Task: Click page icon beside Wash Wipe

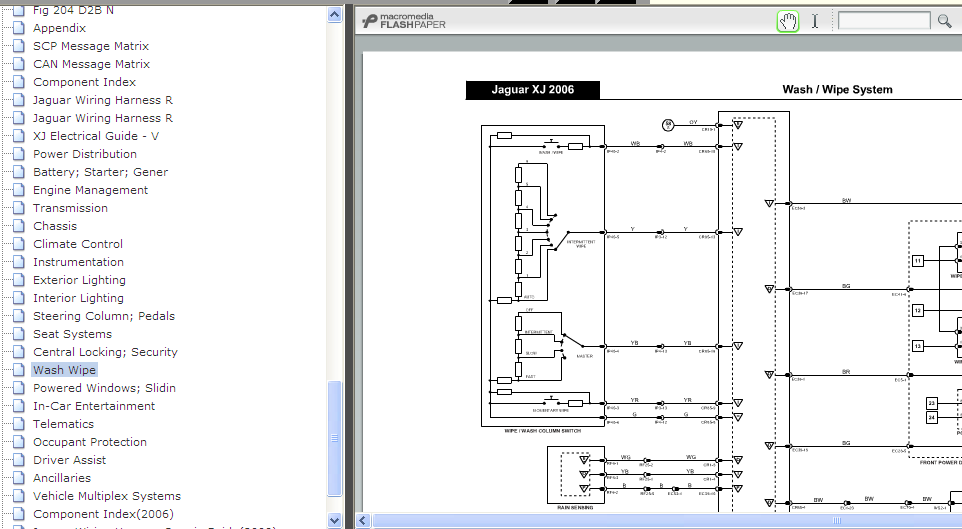Action: [20, 369]
